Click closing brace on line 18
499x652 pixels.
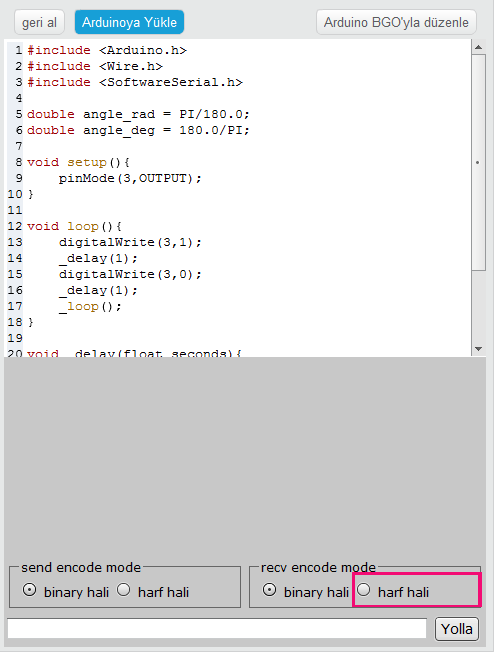[30, 322]
